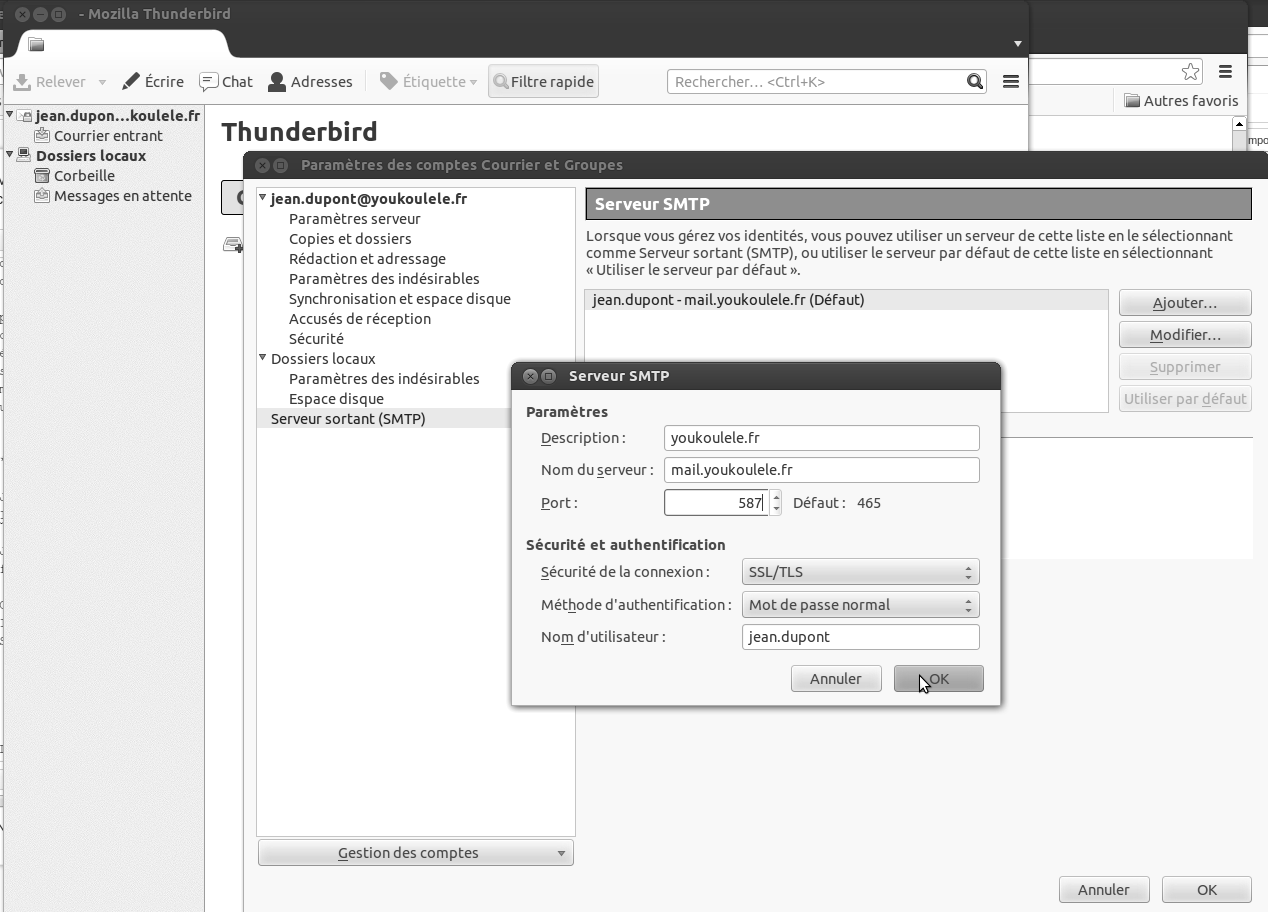Open the Thunderbird hamburger menu
This screenshot has width=1268, height=912.
coord(1010,82)
